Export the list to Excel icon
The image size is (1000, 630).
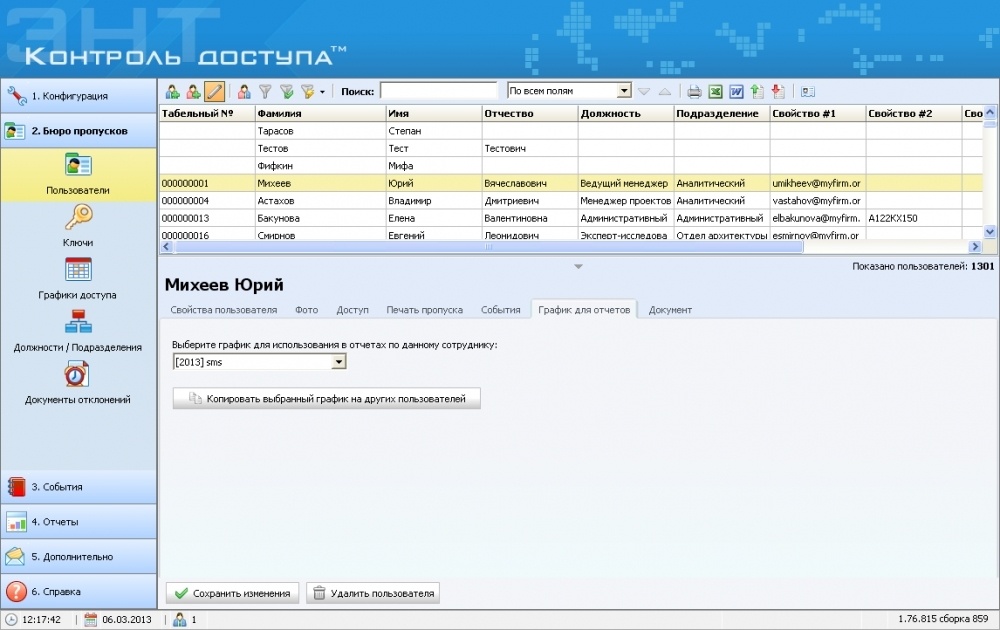coord(716,92)
